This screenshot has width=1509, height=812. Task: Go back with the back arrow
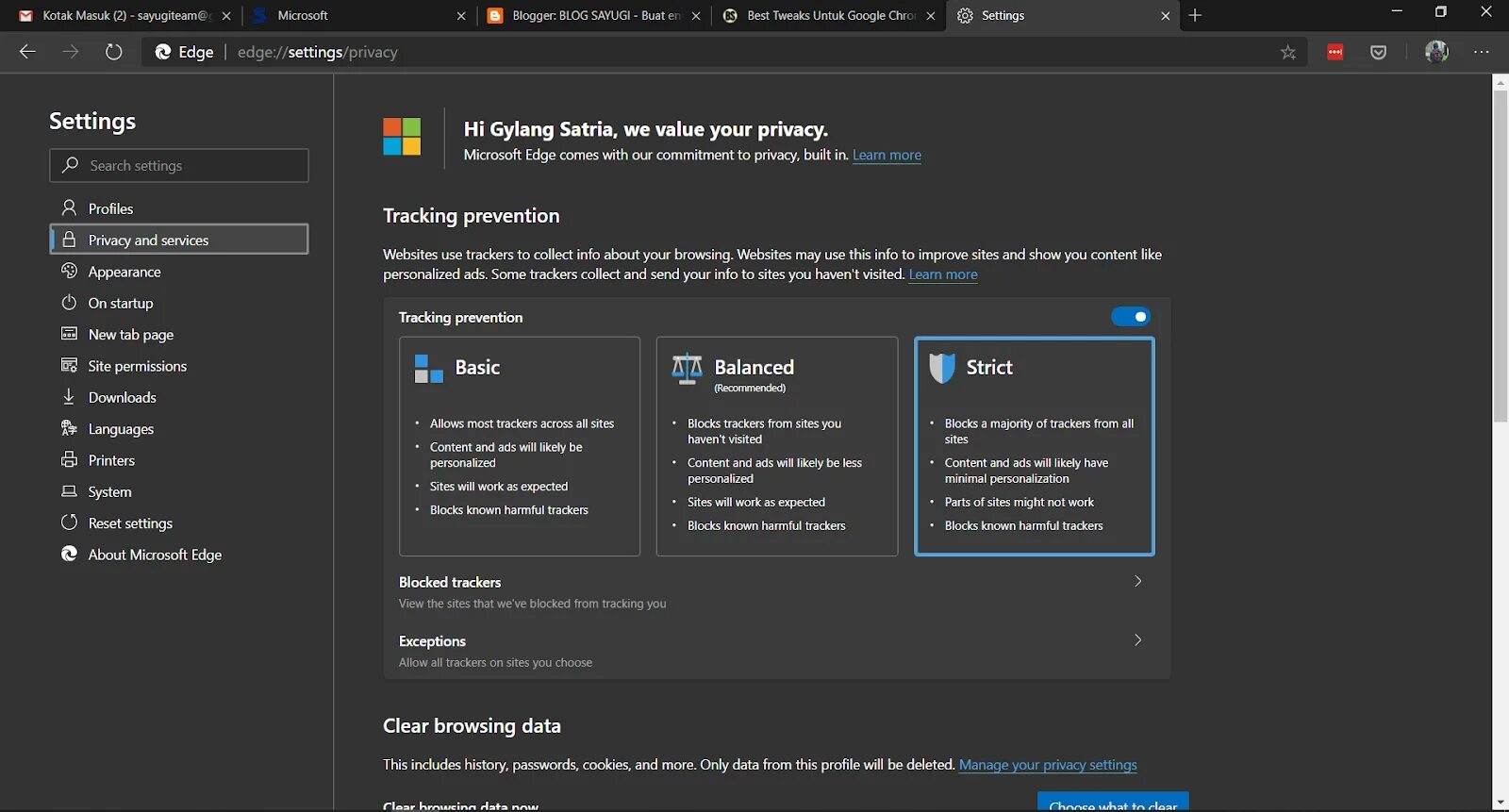[27, 52]
